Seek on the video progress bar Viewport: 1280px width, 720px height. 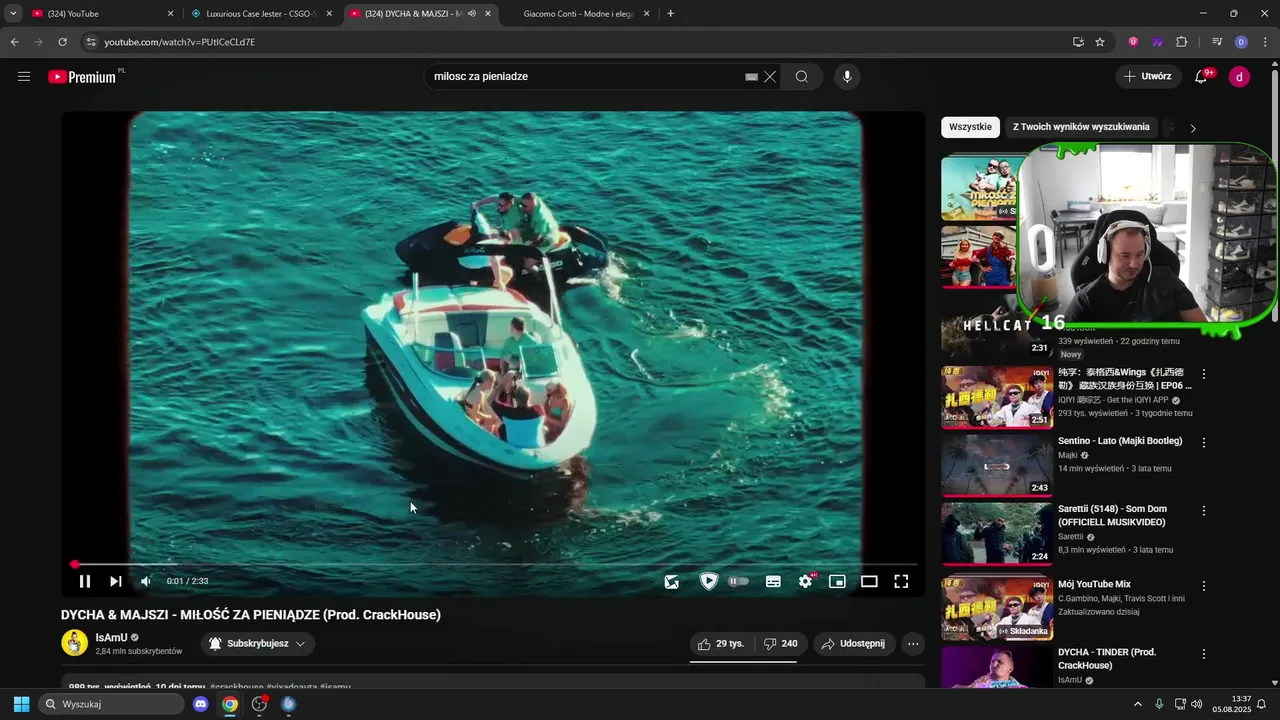click(495, 564)
